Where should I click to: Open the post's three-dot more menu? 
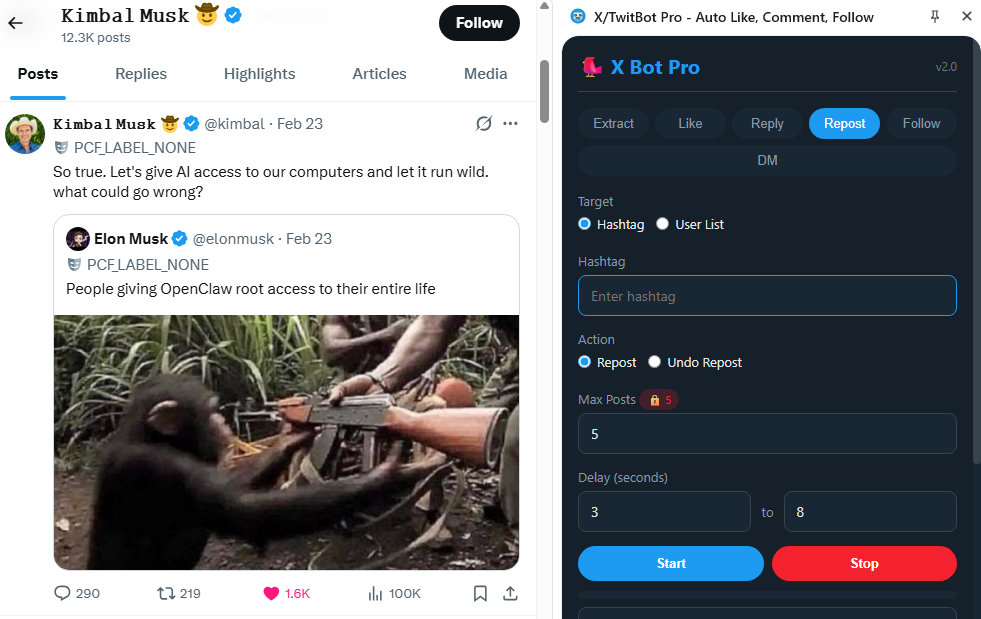pos(511,124)
